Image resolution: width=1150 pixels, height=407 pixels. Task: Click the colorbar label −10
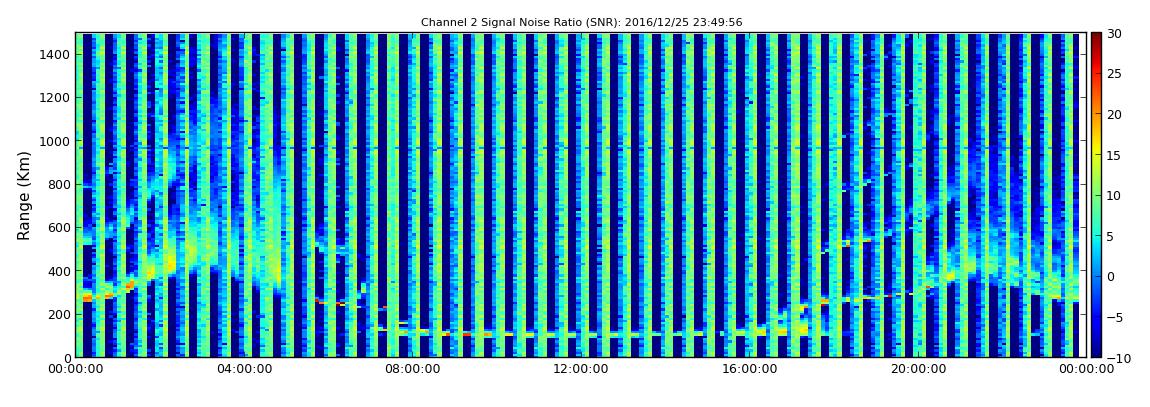point(1116,358)
